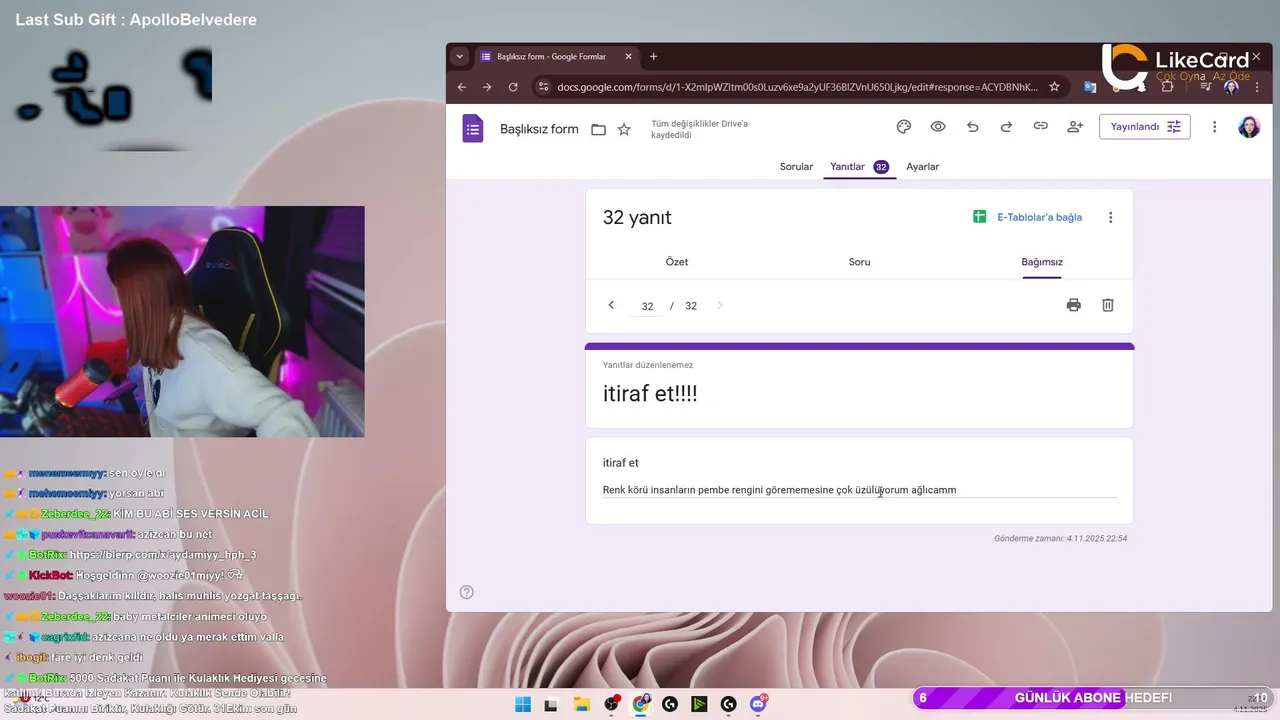Click the webcam video feed
Screen dimensions: 1280x720
[182, 321]
